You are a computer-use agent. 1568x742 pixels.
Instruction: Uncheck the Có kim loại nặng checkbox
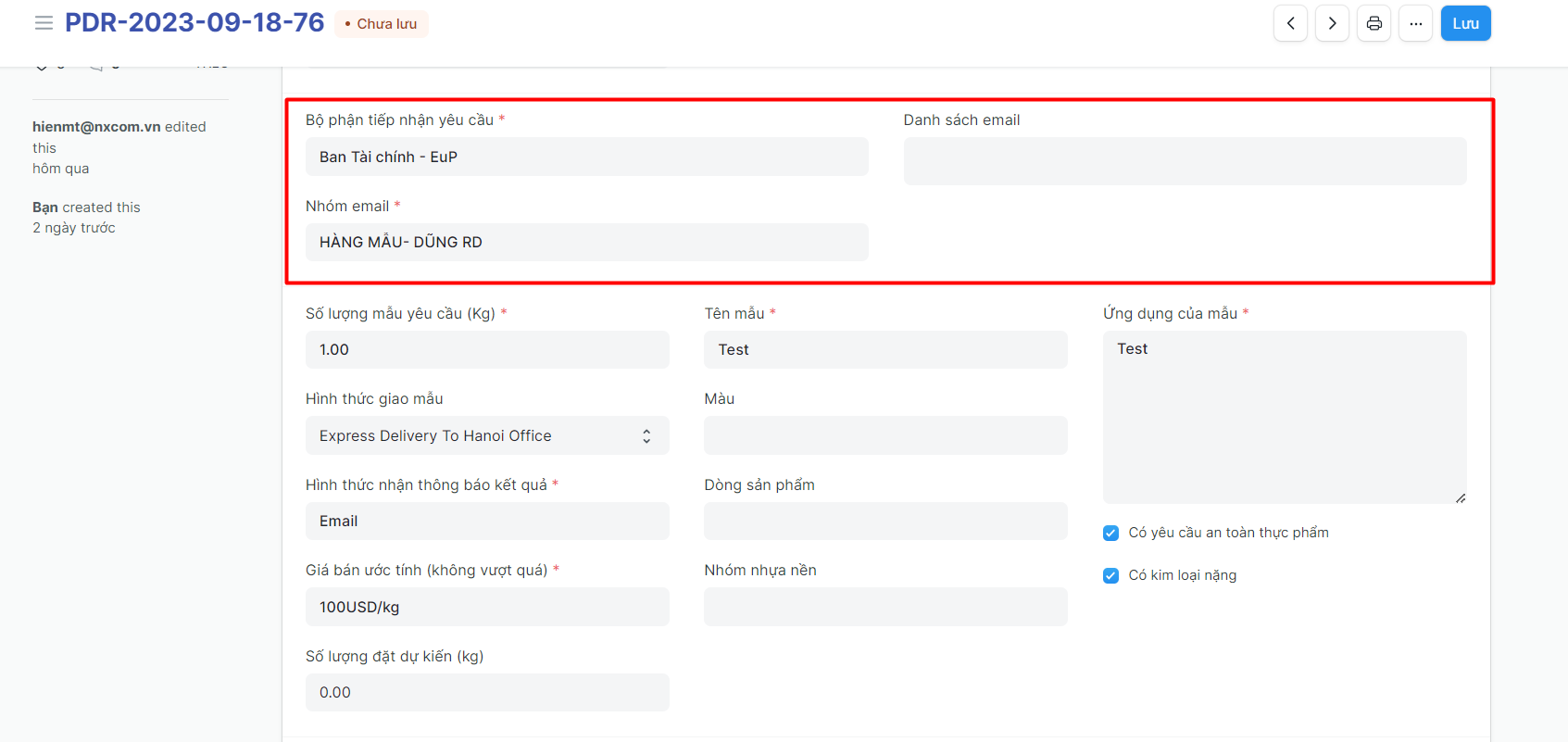click(x=1110, y=575)
